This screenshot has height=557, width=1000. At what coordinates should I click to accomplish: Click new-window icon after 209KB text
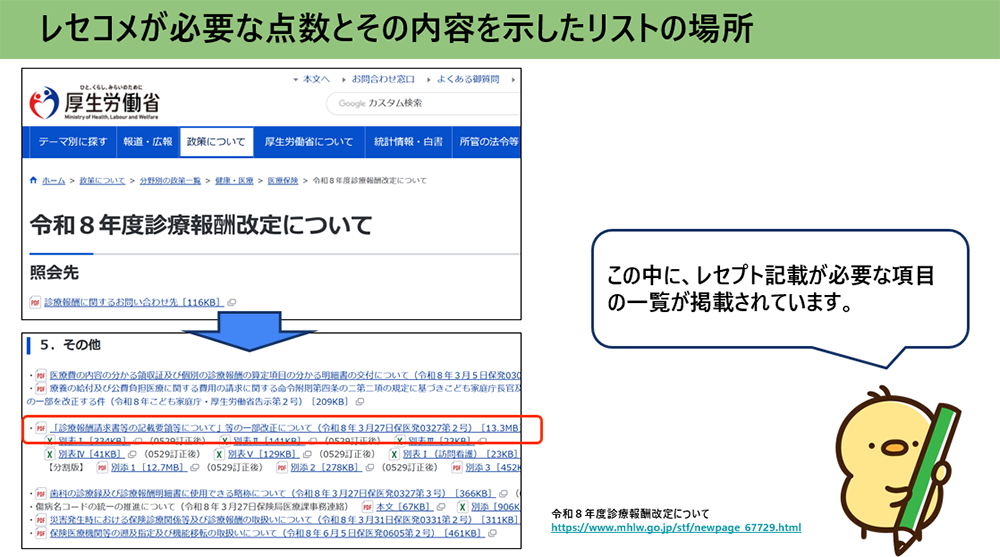(360, 402)
